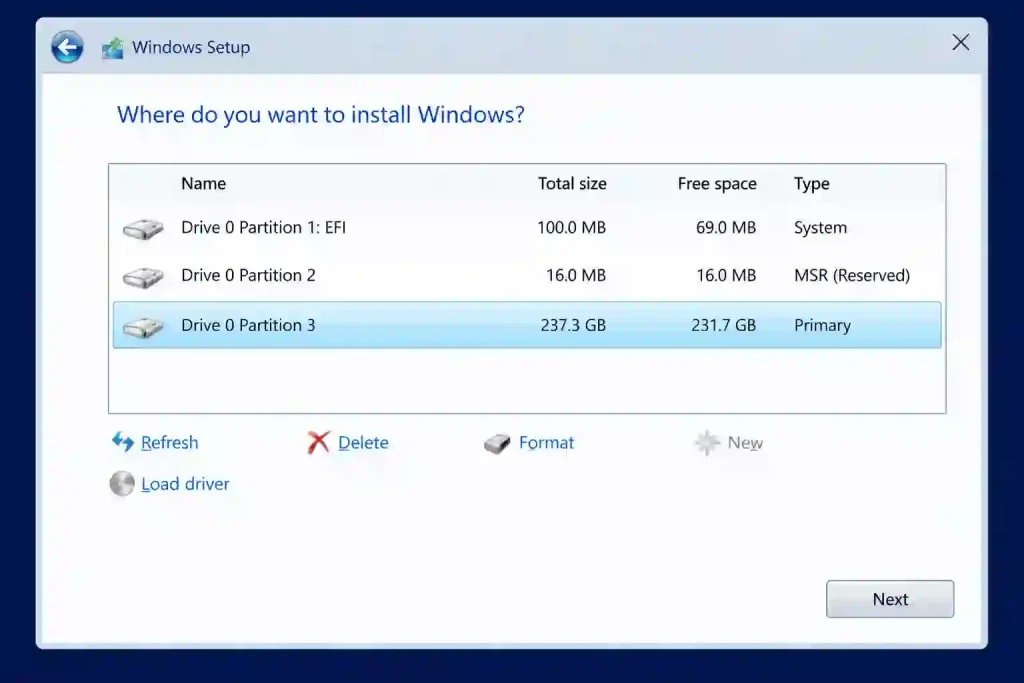Click the Load driver disc icon
Viewport: 1024px width, 683px height.
122,484
